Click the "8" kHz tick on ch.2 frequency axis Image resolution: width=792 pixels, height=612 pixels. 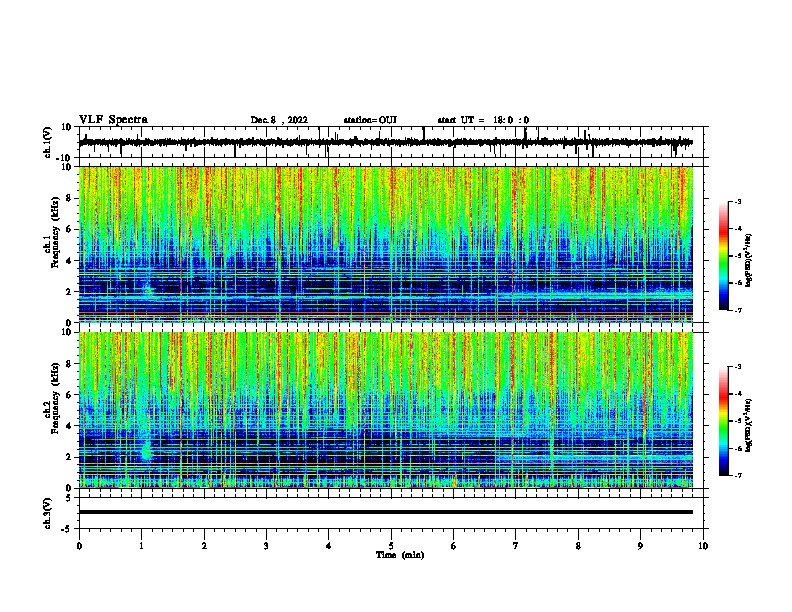(x=69, y=364)
